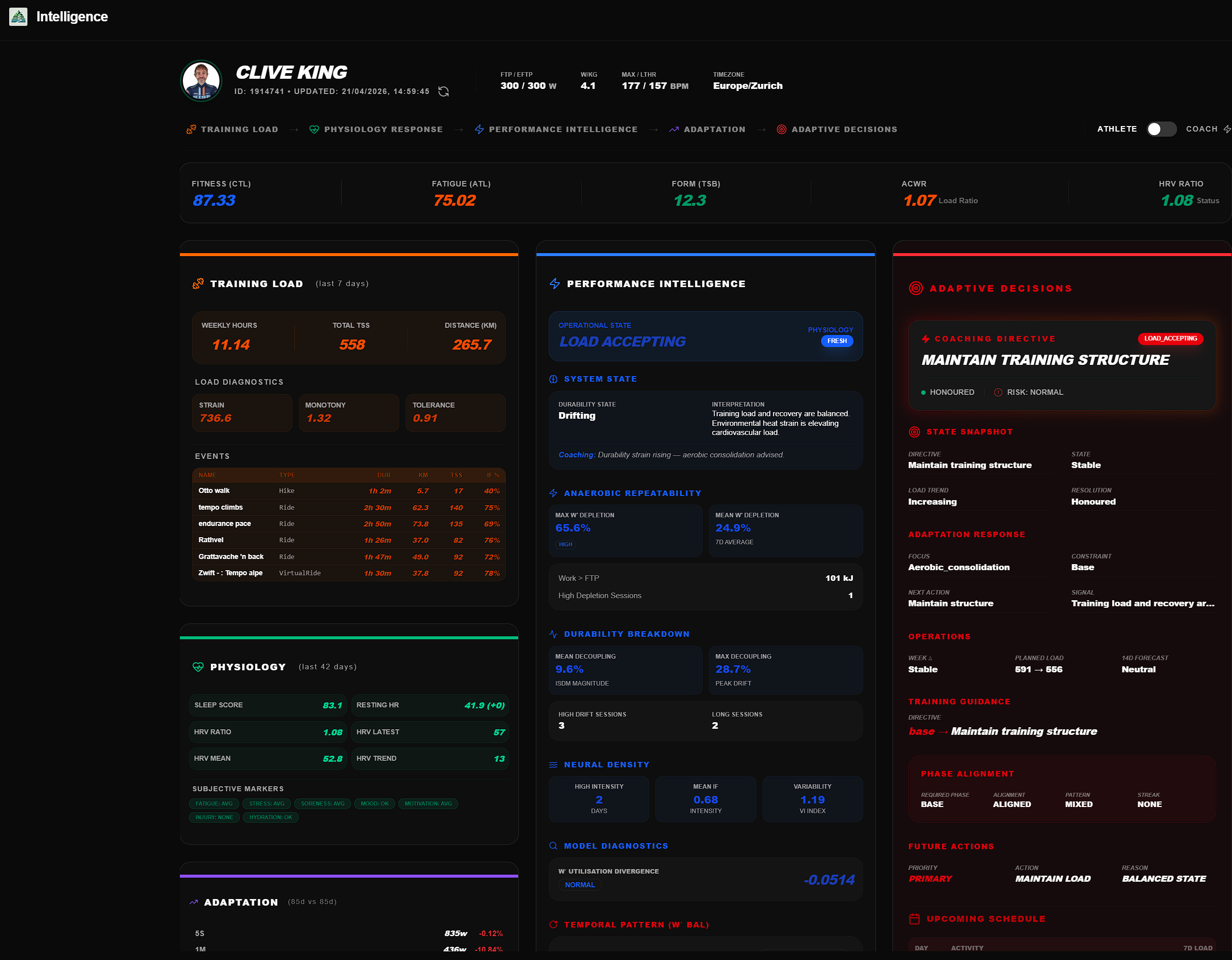Click the Neural Density waves icon
The image size is (1232, 960).
point(553,764)
